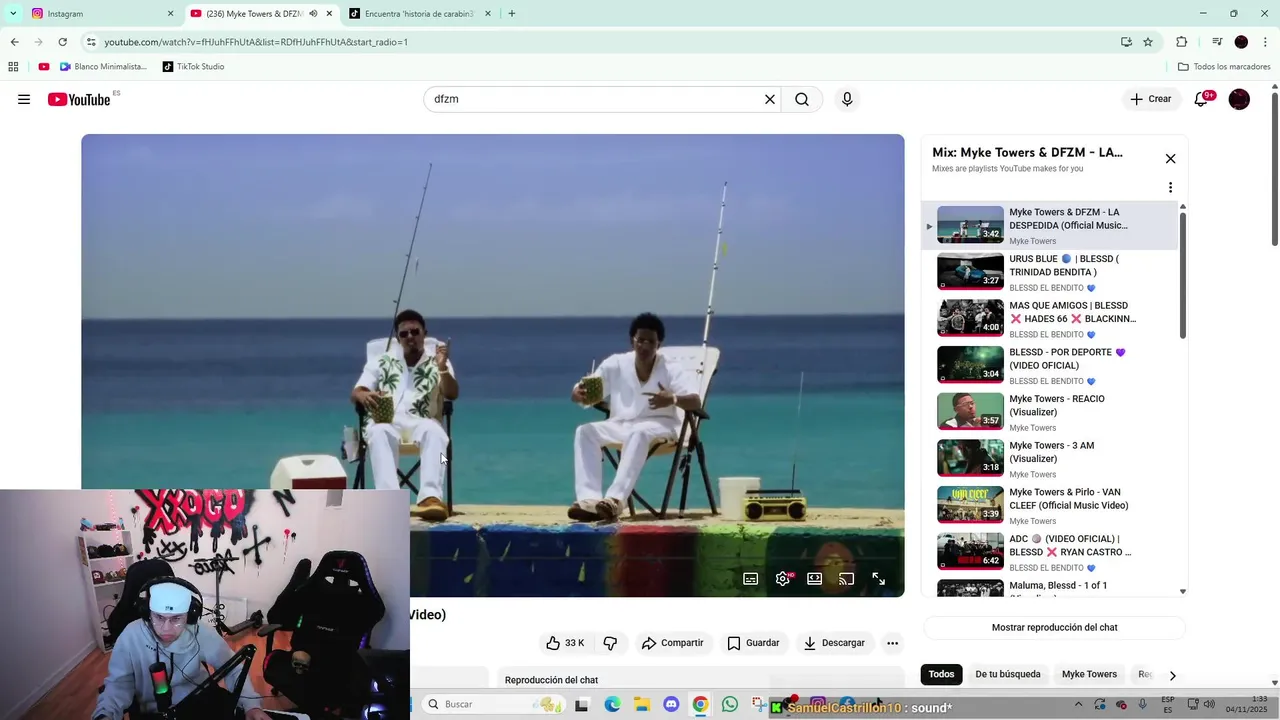Open the Chrome media control button
Viewport: 1280px width, 720px height.
point(1217,42)
